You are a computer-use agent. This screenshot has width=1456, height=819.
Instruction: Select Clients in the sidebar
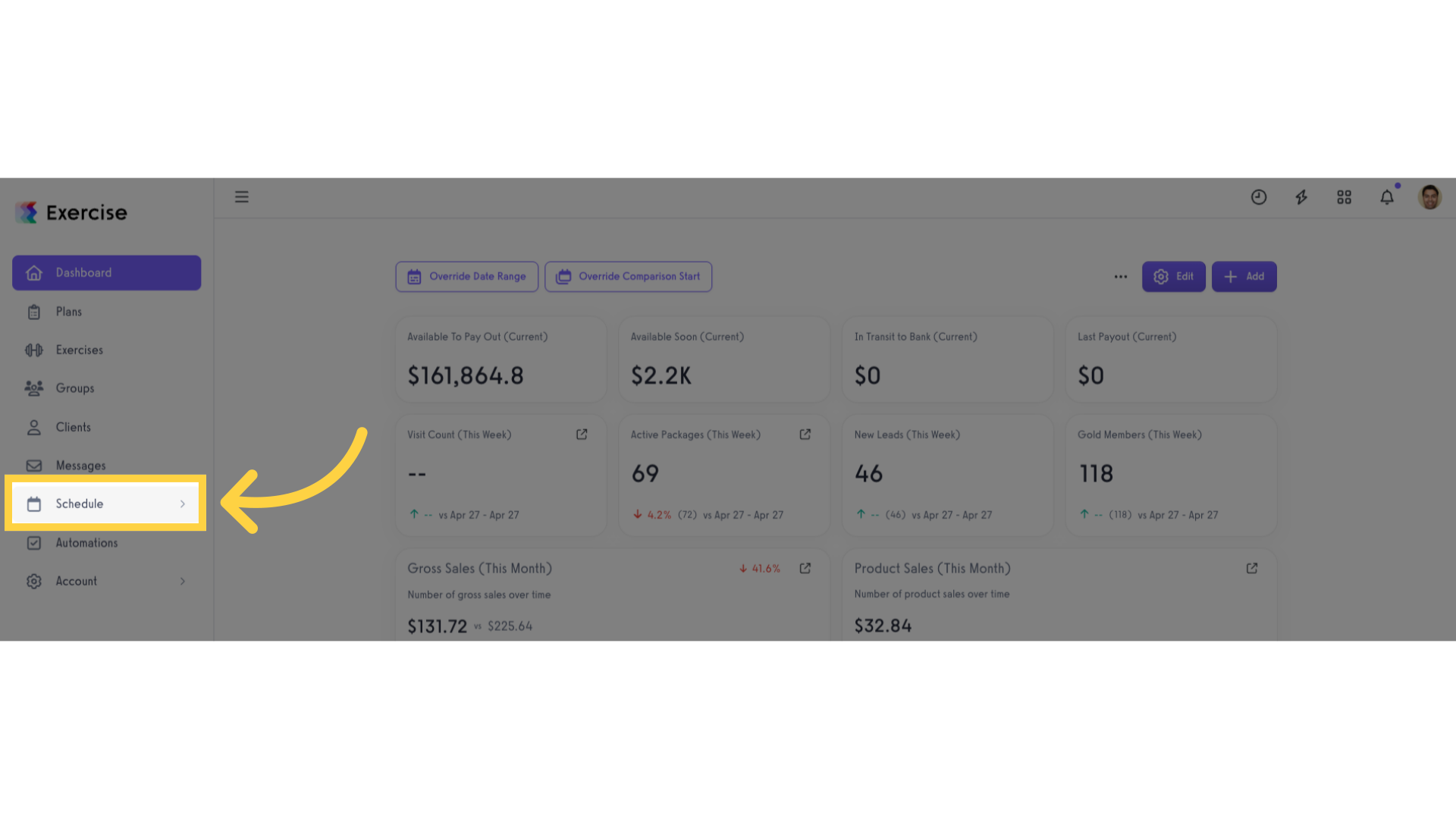click(x=73, y=428)
